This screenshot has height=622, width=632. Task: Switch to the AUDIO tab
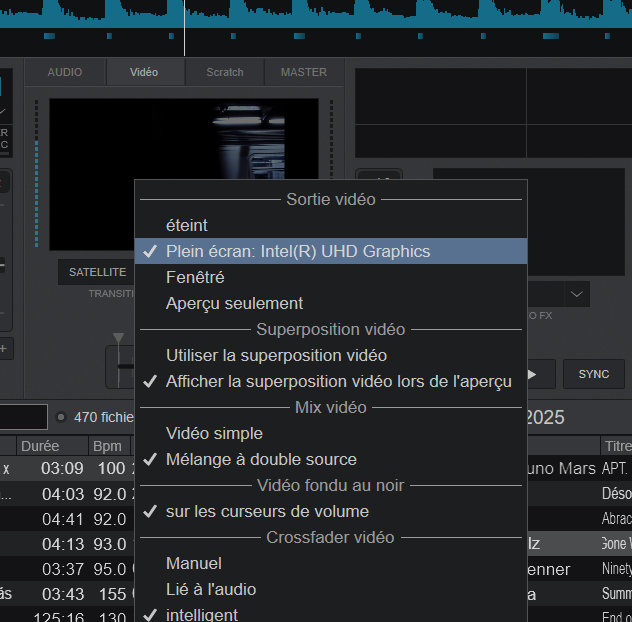point(65,72)
